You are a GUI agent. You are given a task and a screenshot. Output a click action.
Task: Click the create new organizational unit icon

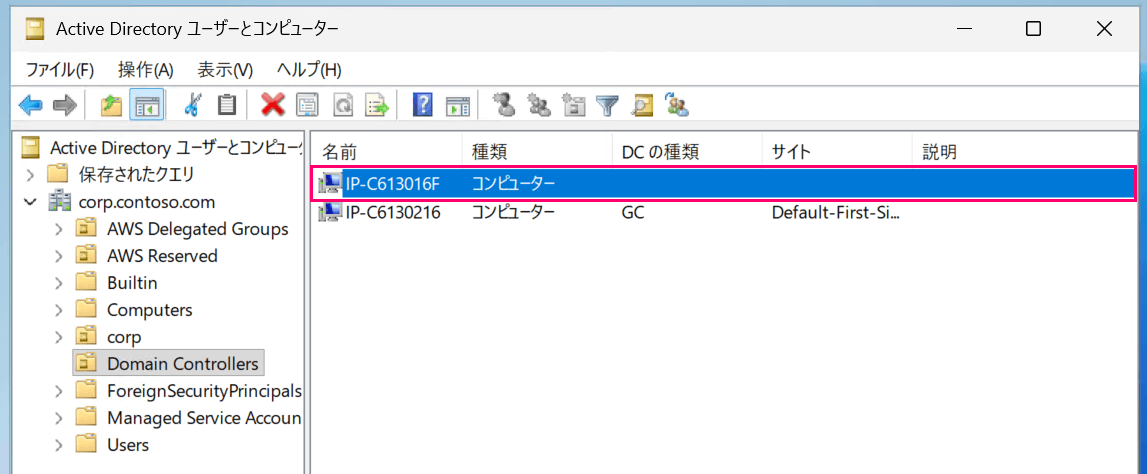pyautogui.click(x=574, y=105)
